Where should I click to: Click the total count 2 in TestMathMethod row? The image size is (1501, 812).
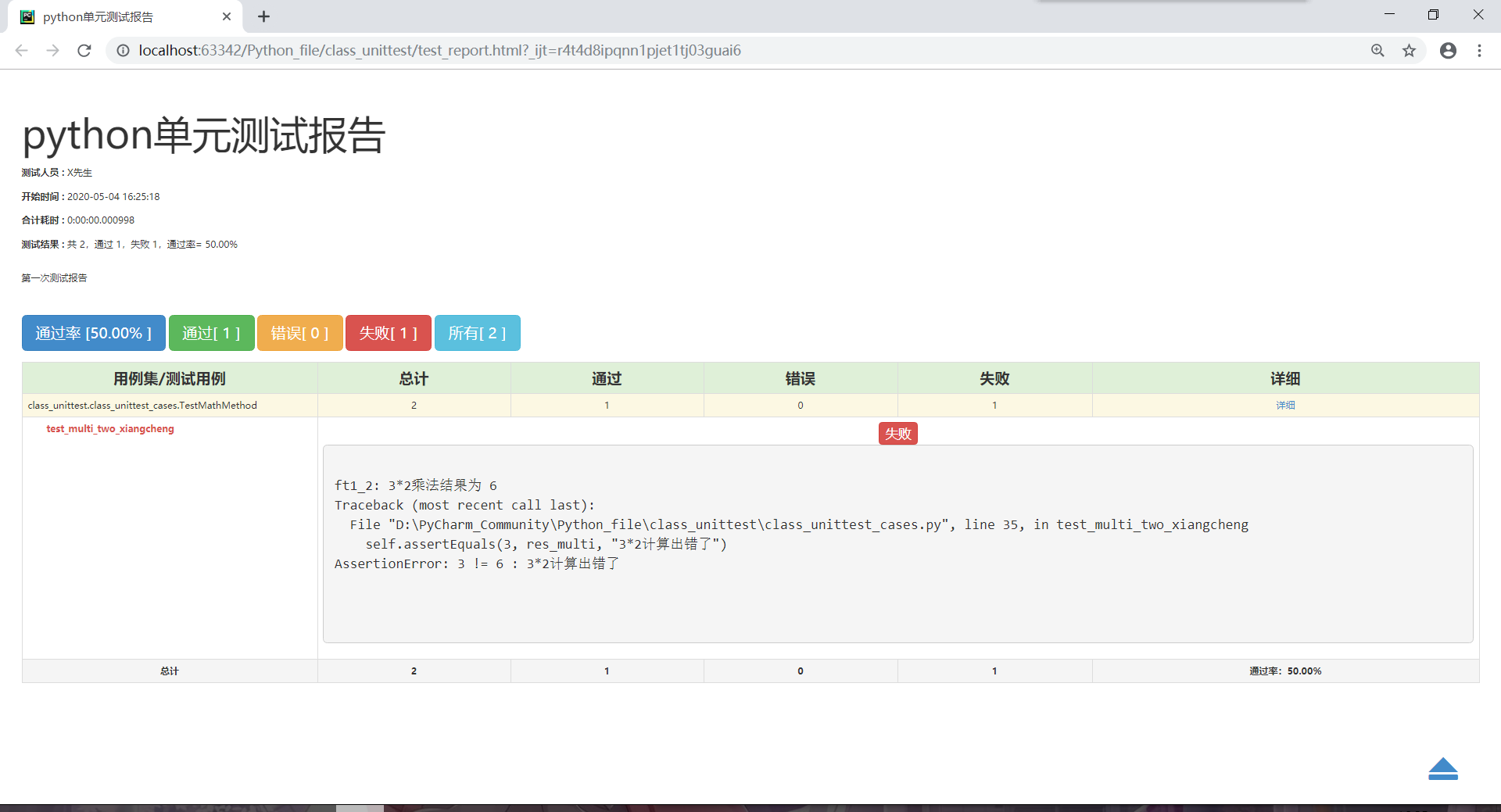[414, 406]
